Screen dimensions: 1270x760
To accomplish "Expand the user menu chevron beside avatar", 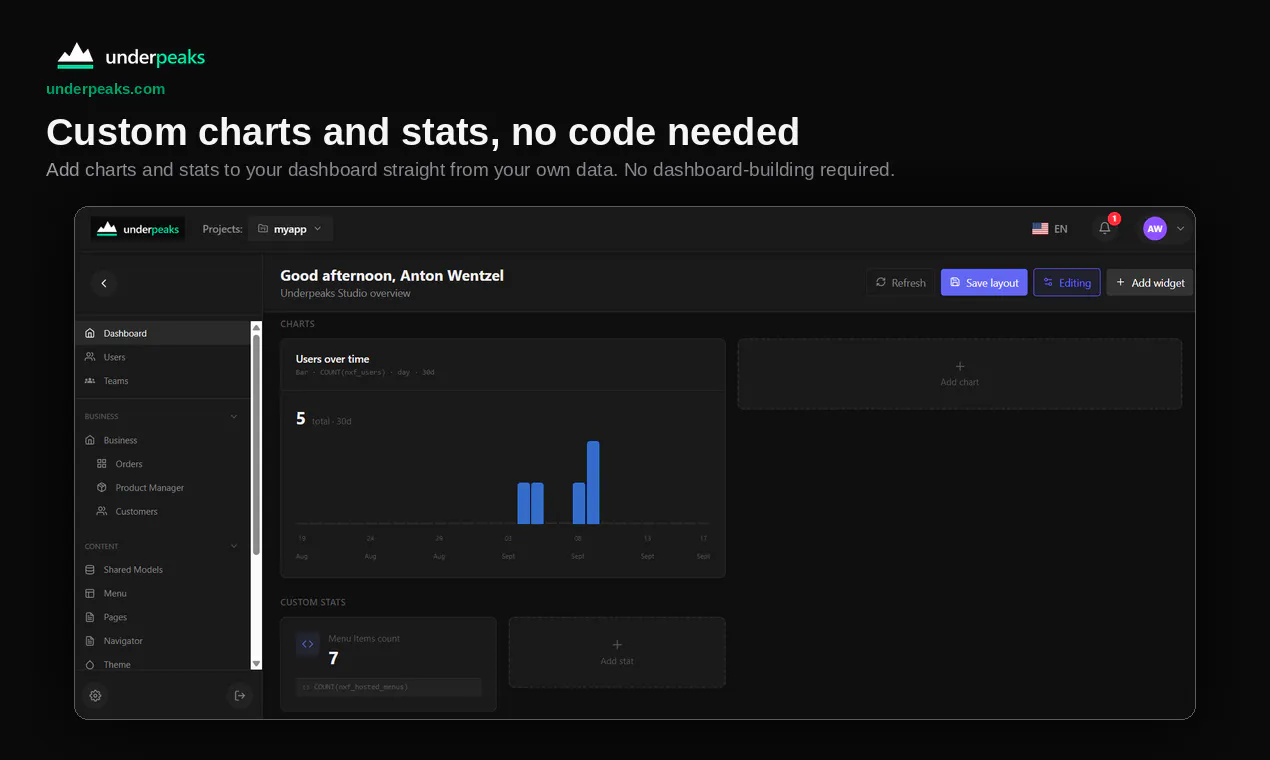I will click(1180, 229).
